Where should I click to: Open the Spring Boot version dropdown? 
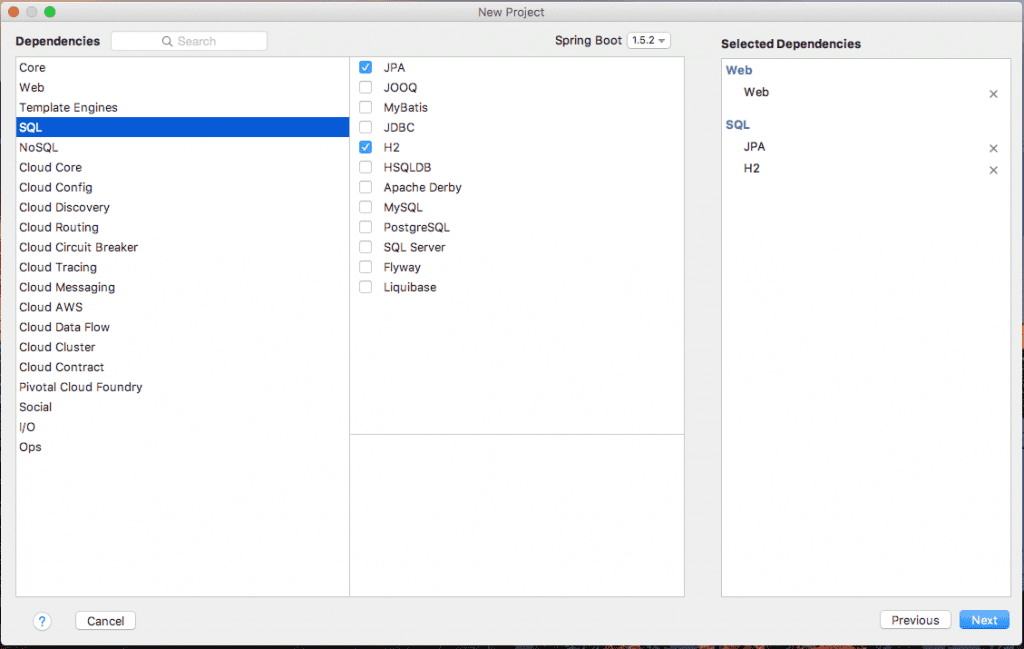(x=648, y=41)
